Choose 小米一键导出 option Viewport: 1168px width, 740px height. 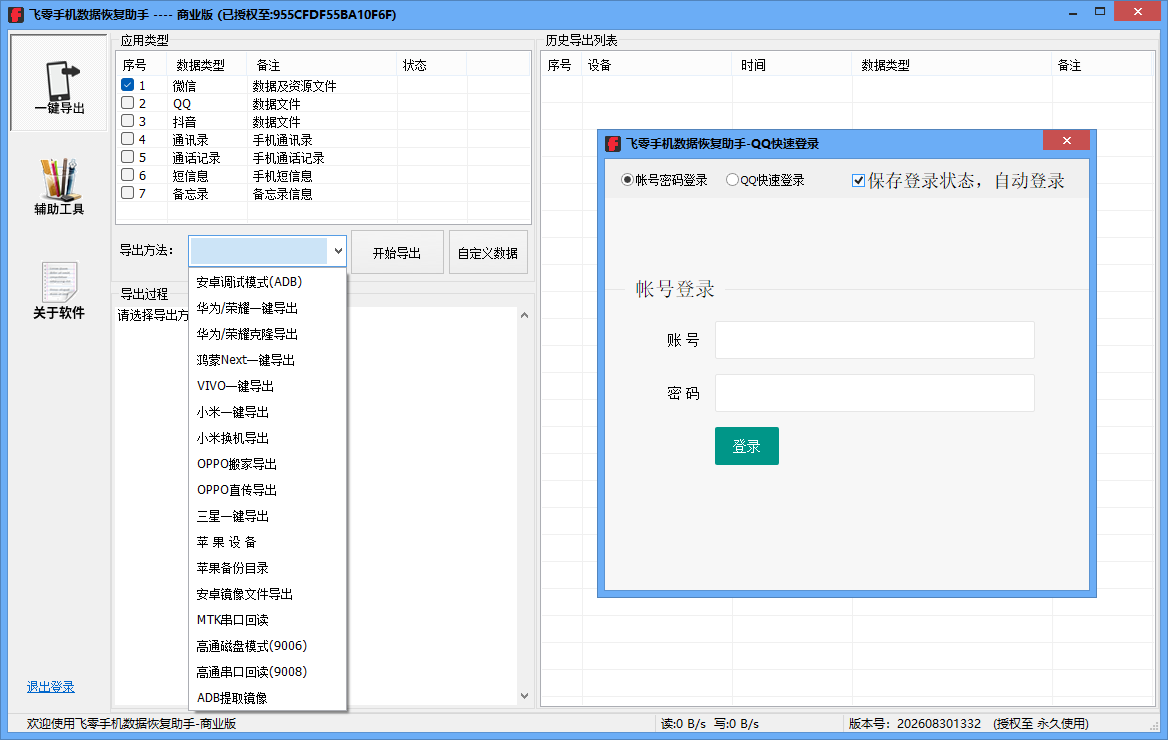coord(267,412)
